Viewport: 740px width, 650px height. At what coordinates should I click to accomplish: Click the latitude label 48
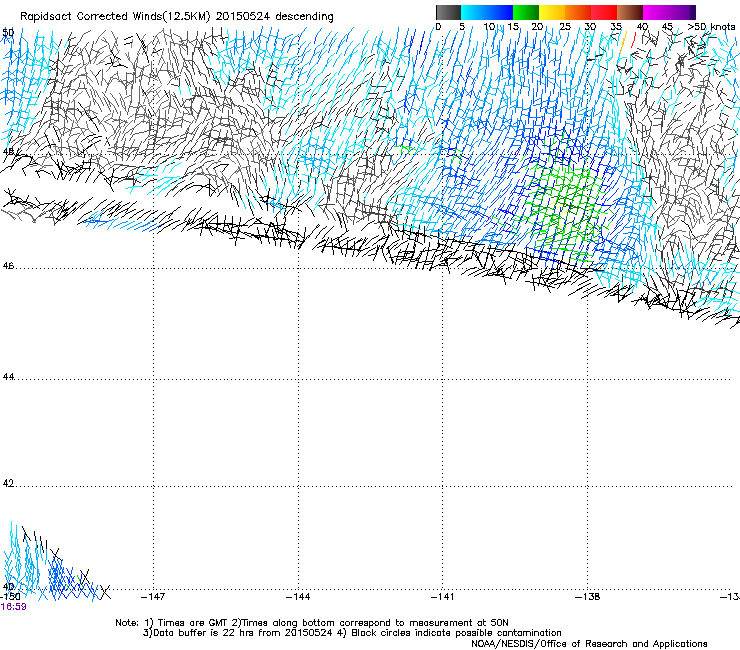(8, 152)
